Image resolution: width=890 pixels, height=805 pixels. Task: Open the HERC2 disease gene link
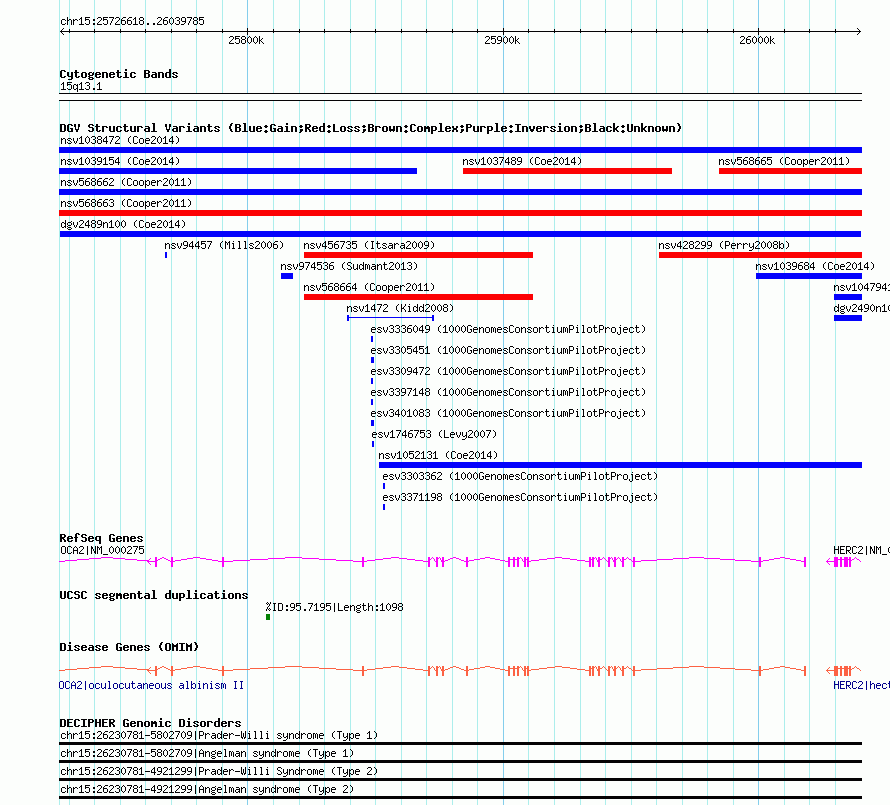point(861,685)
